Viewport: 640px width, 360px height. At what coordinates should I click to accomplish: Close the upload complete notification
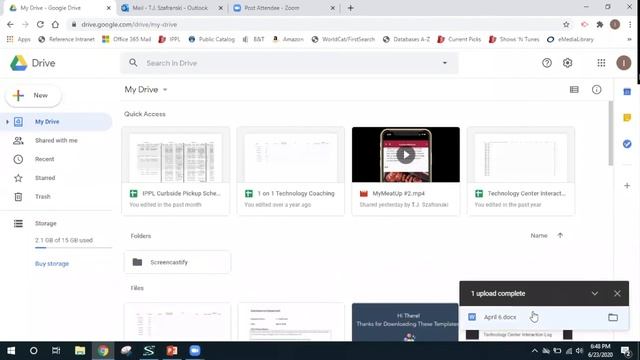click(617, 294)
